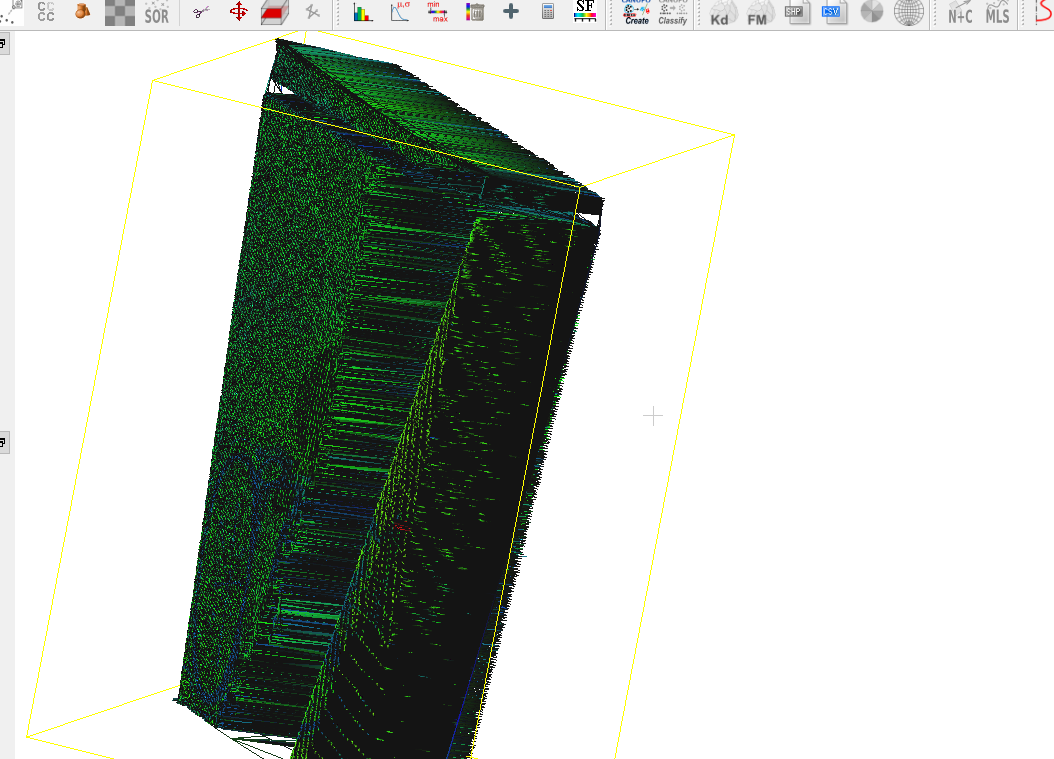Click the SF color scale icon
Image resolution: width=1054 pixels, height=759 pixels.
point(586,12)
